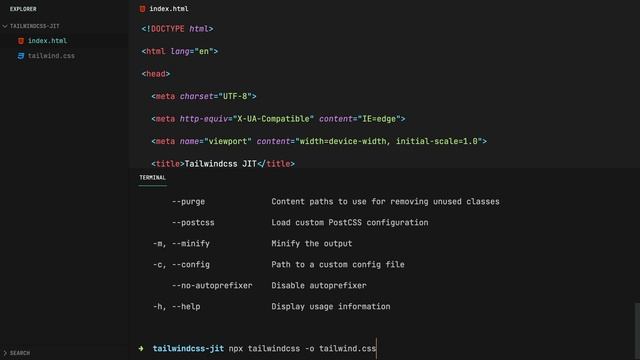This screenshot has height=360, width=640.
Task: Click the -h, --help option text
Action: [176, 307]
